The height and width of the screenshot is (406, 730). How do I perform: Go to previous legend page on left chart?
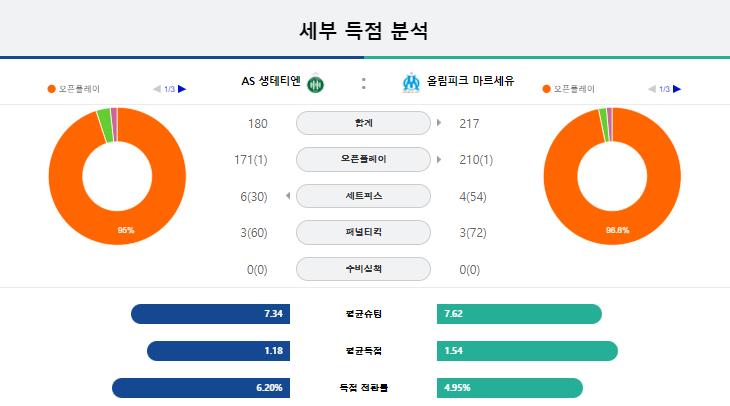point(157,89)
